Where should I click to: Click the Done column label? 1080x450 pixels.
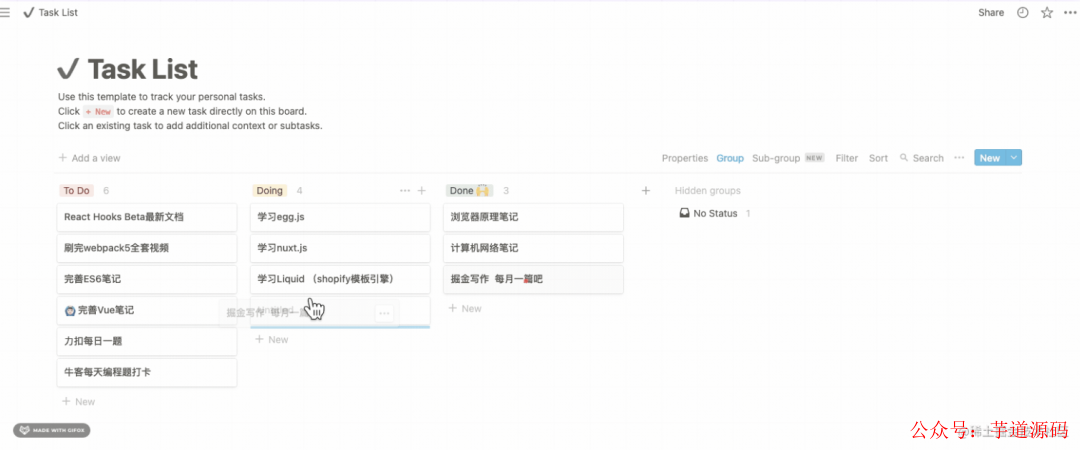tap(468, 191)
